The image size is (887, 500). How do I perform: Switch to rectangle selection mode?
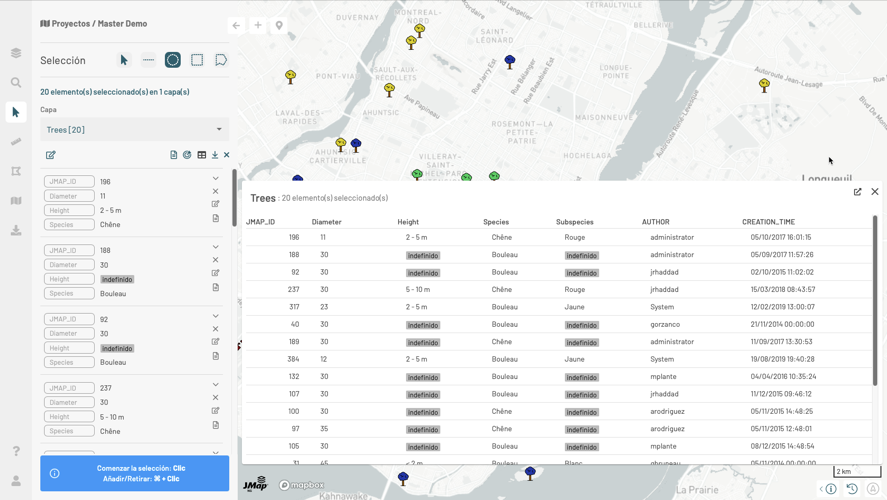coord(197,60)
